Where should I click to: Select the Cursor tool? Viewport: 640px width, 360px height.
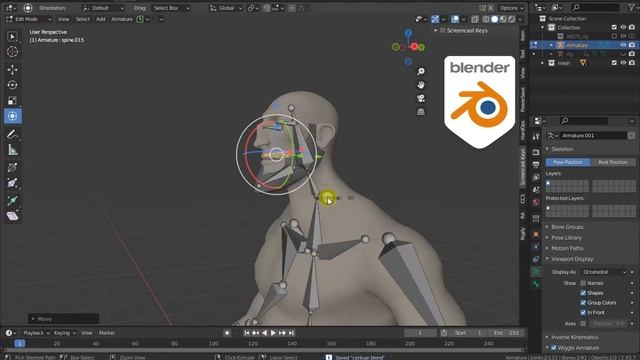12,52
